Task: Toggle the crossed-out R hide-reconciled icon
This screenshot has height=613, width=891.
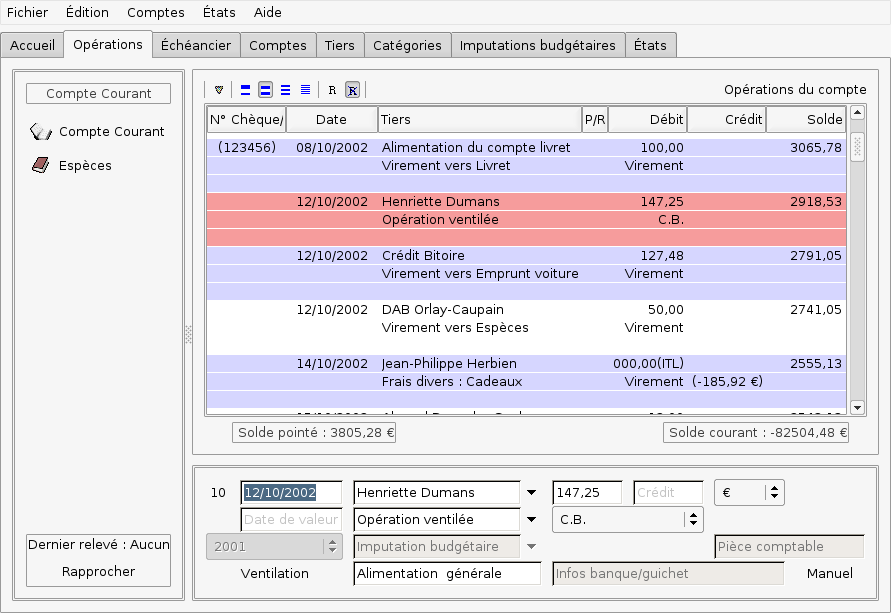Action: coord(352,90)
